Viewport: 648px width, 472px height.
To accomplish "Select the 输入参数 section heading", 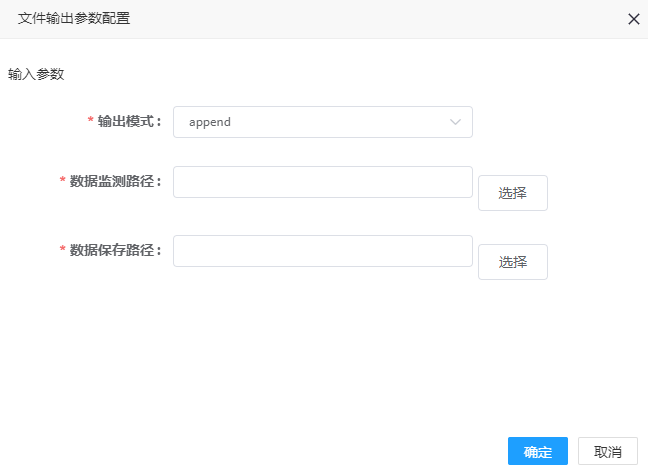I will [x=36, y=74].
